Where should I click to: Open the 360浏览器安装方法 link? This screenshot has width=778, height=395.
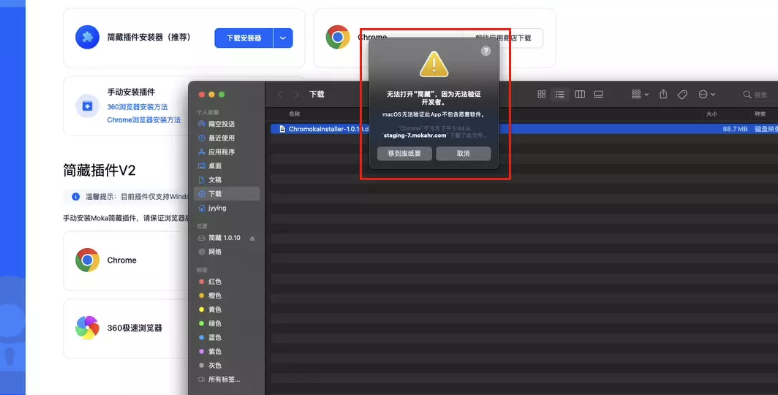tap(137, 107)
